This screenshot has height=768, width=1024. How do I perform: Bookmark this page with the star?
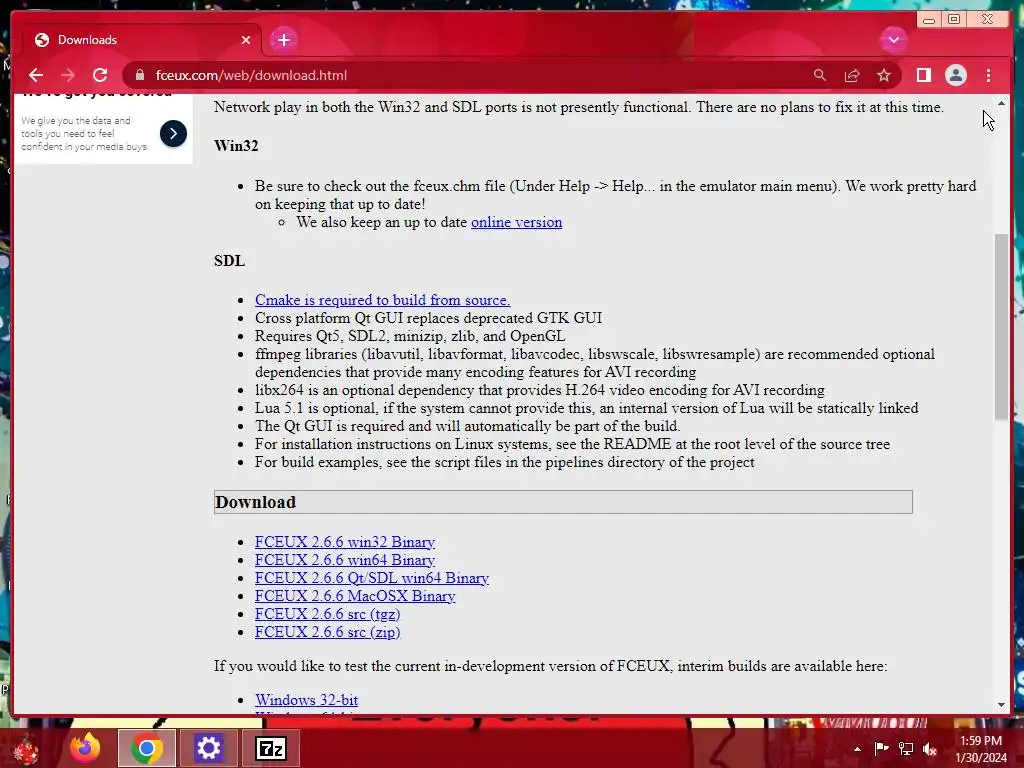pos(884,75)
